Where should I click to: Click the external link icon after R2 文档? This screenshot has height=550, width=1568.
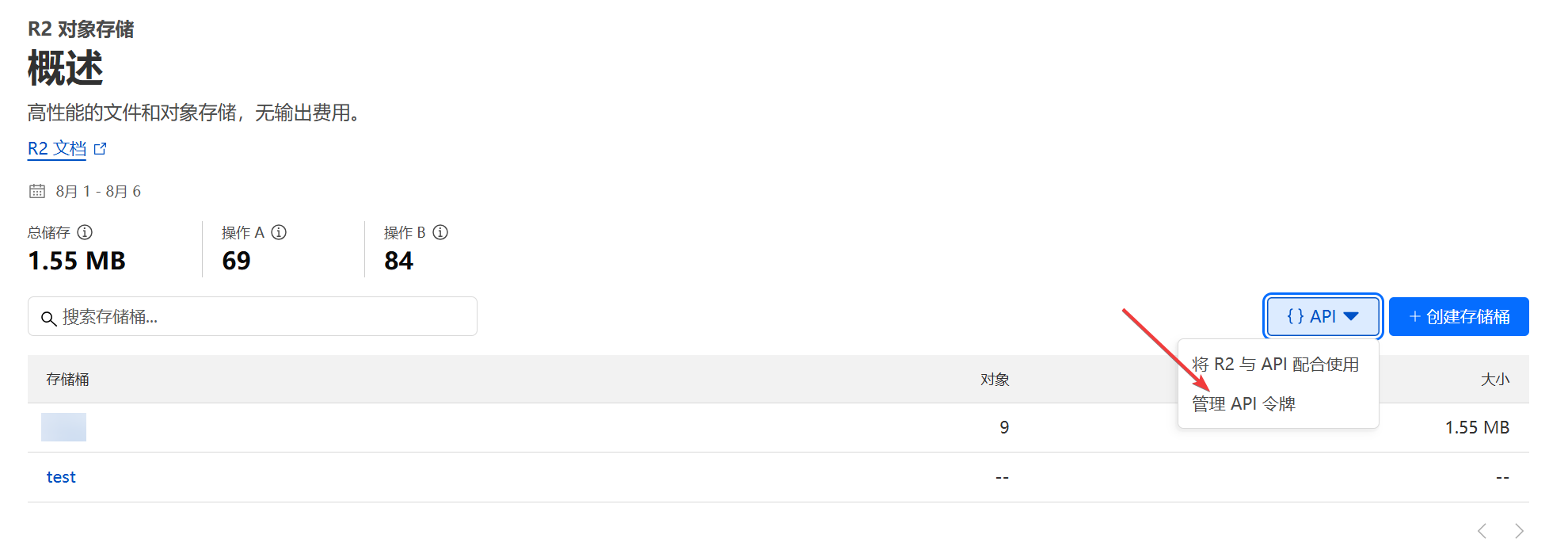(x=101, y=148)
